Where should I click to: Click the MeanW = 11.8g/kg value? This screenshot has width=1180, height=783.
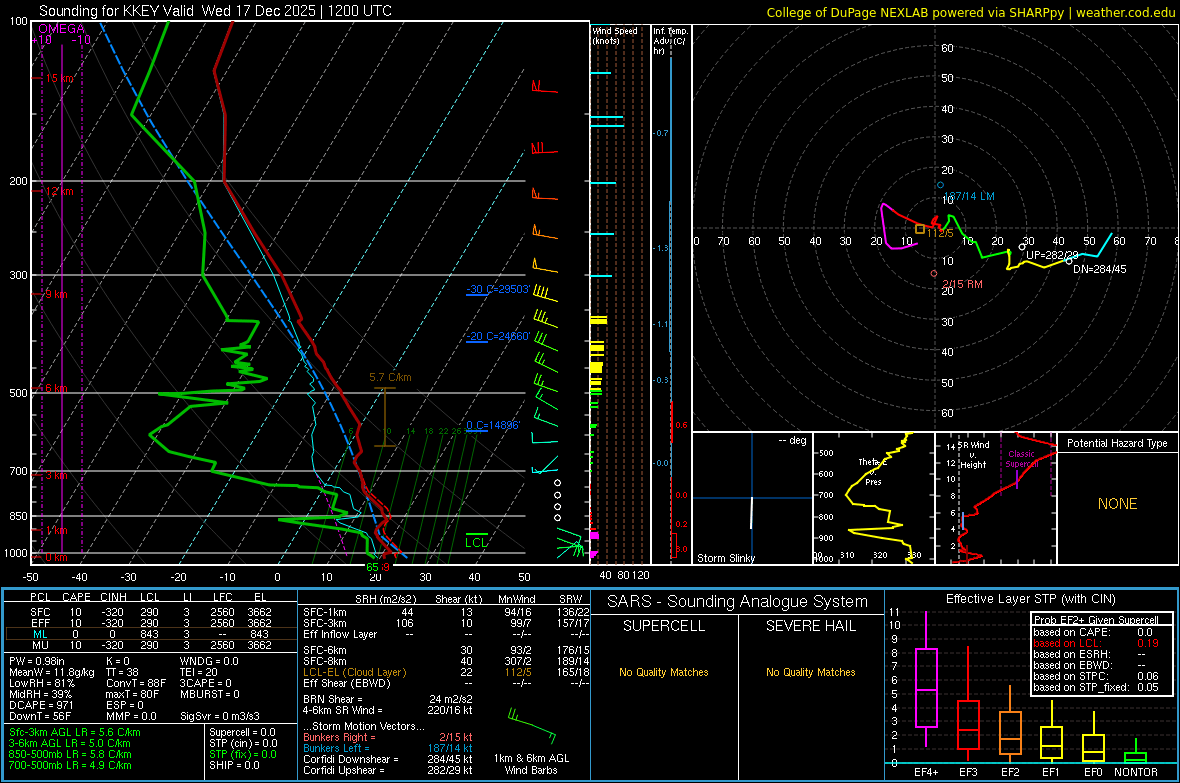point(52,672)
